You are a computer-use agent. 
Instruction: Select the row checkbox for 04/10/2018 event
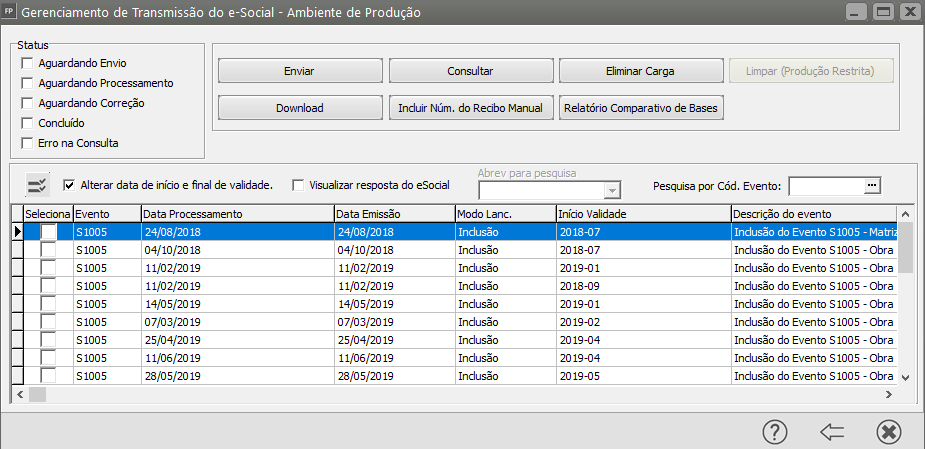[x=48, y=250]
